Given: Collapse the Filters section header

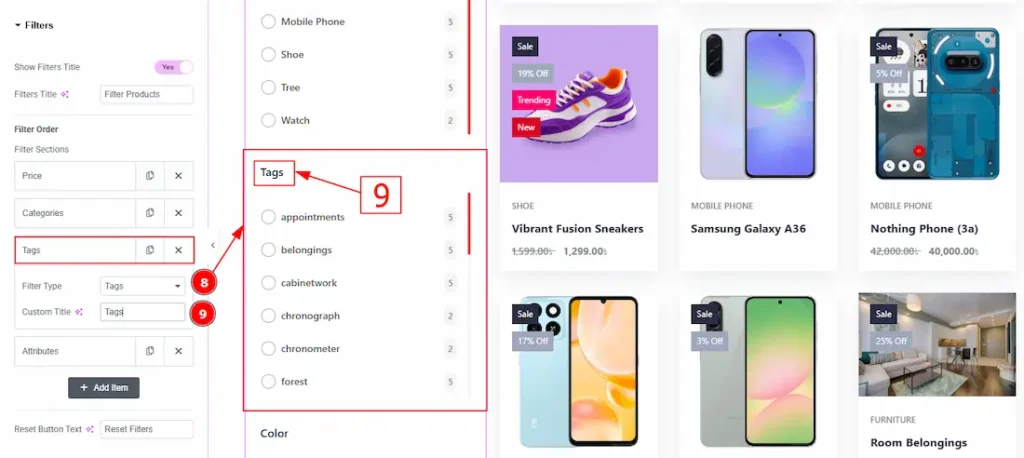Looking at the screenshot, I should pyautogui.click(x=34, y=25).
